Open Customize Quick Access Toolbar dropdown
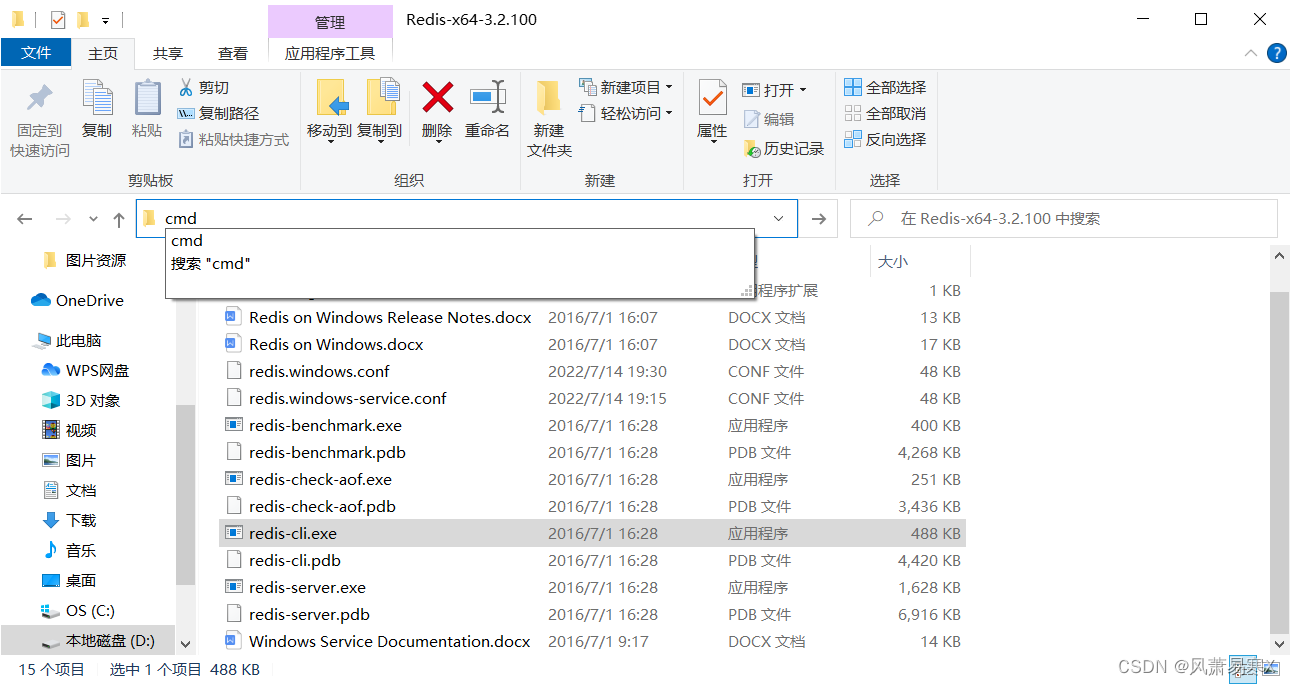The image size is (1291, 685). click(x=105, y=19)
